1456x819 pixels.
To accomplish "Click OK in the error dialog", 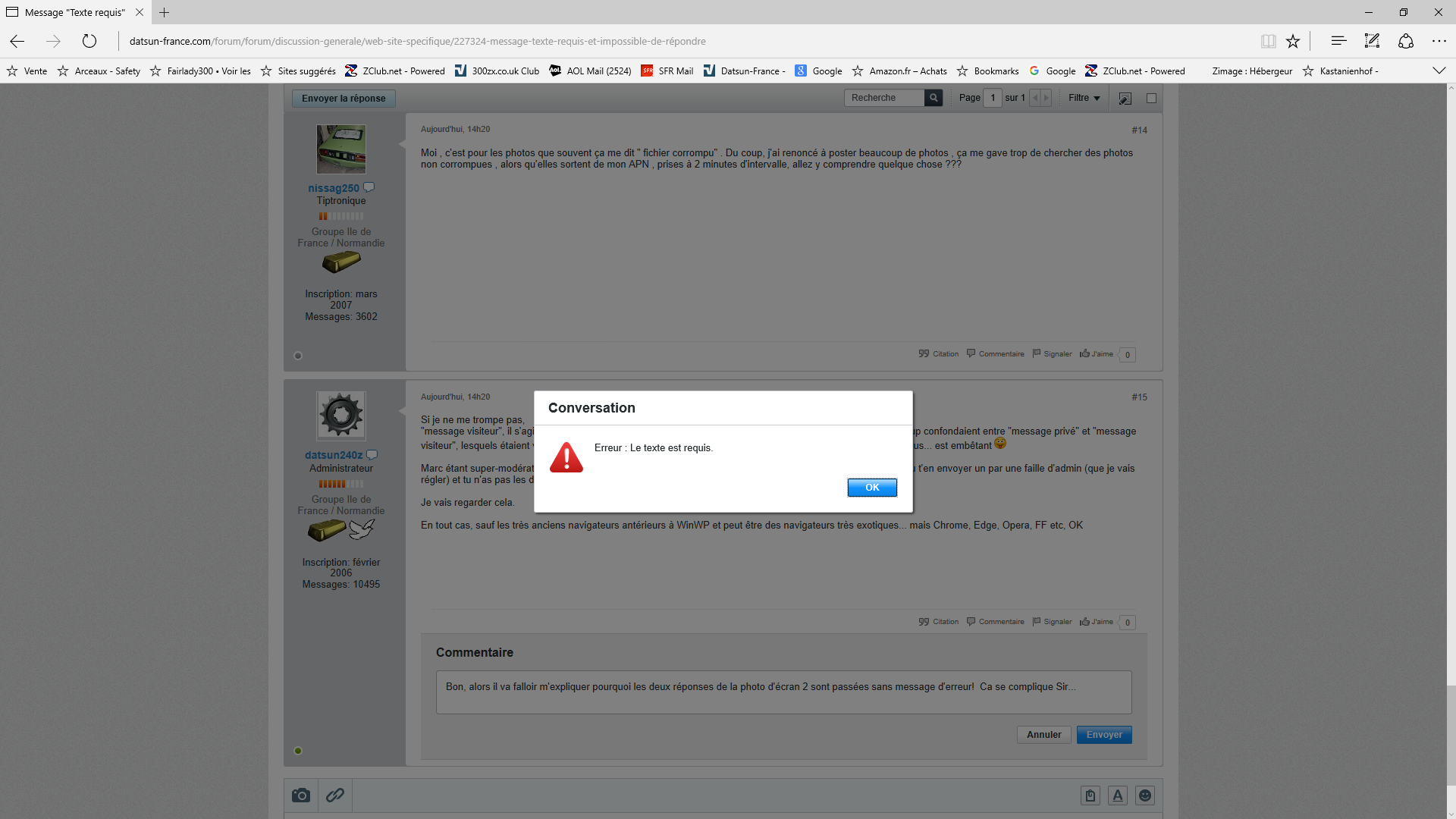I will point(872,488).
